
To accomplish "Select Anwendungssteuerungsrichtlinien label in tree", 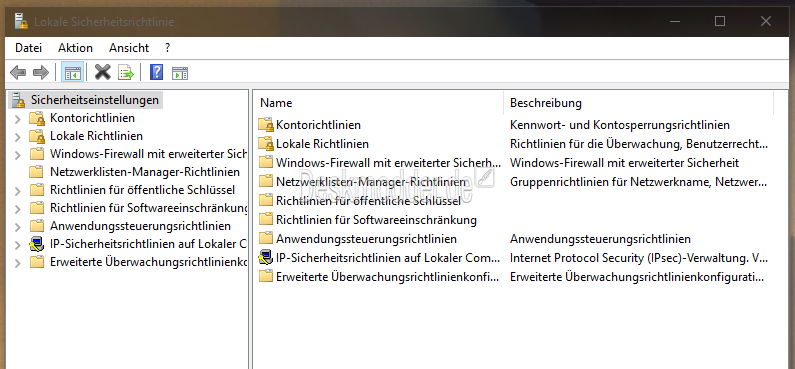I will pos(140,226).
